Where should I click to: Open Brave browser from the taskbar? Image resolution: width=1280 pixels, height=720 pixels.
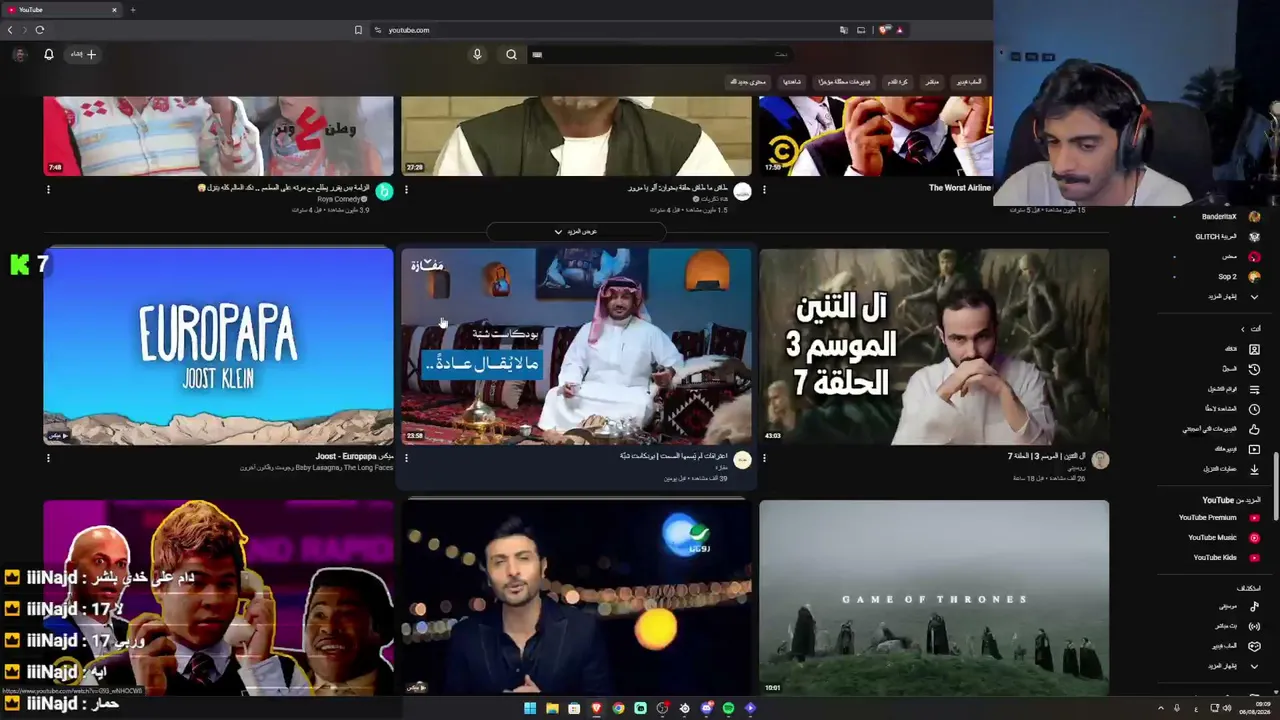coord(596,708)
